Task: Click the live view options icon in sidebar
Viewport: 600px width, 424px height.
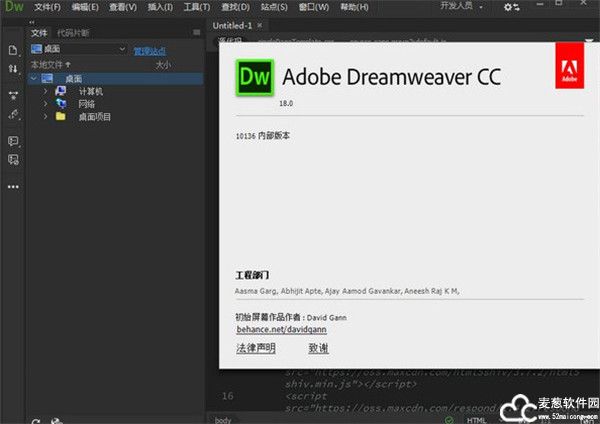Action: point(13,96)
